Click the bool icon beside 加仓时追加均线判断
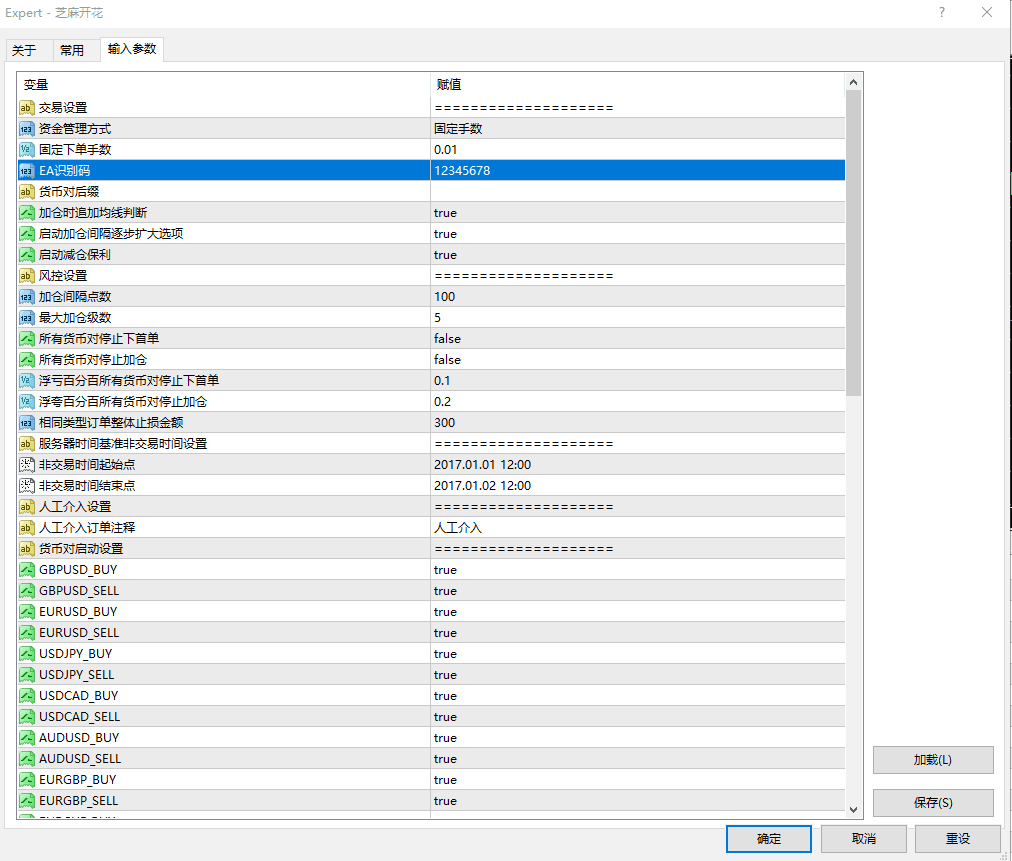This screenshot has height=861, width=1012. [26, 213]
